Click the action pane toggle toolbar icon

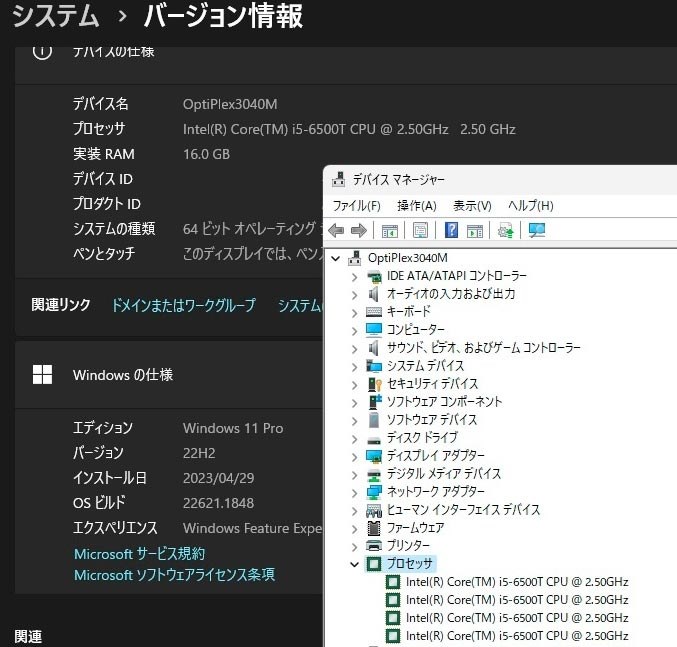tap(475, 230)
